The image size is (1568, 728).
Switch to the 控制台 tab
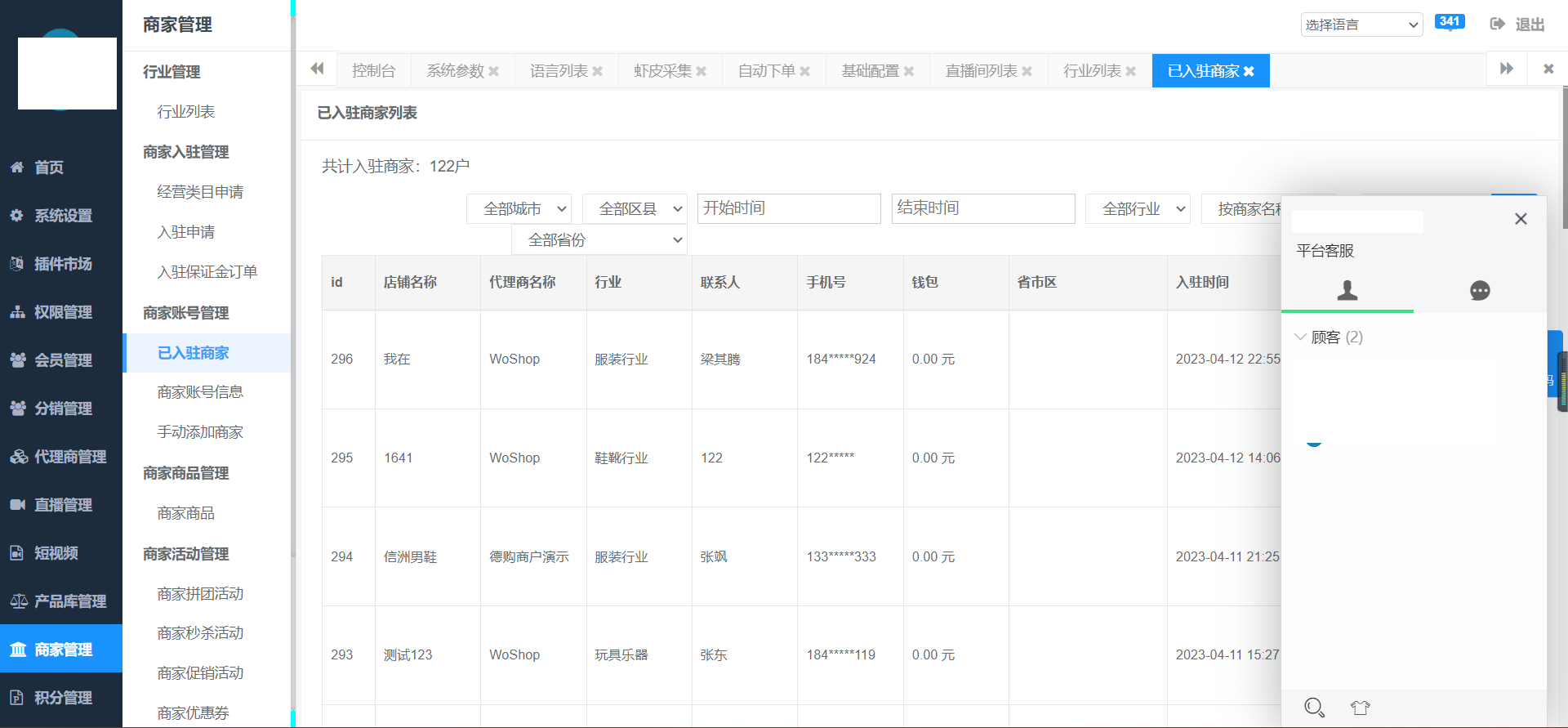pos(373,71)
